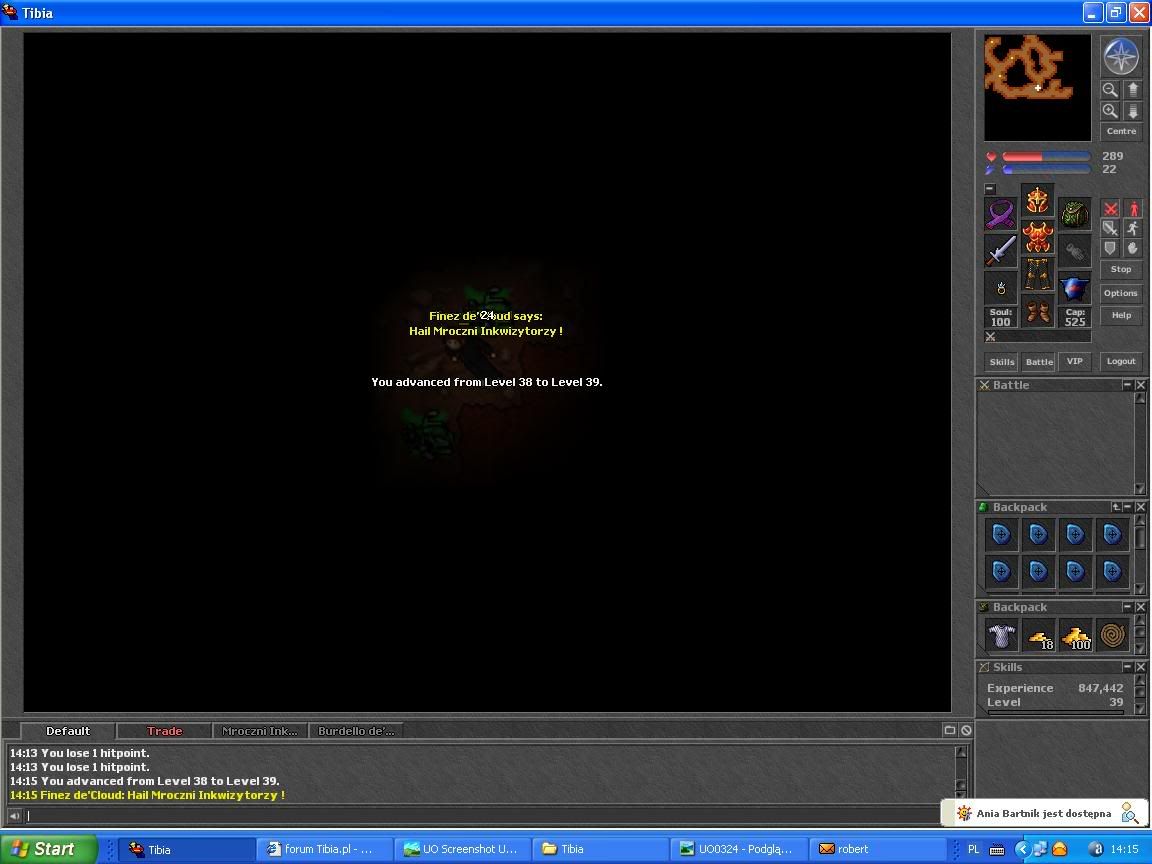Open the channel list icon above chat
Screen dimensions: 1152x864
tap(950, 730)
